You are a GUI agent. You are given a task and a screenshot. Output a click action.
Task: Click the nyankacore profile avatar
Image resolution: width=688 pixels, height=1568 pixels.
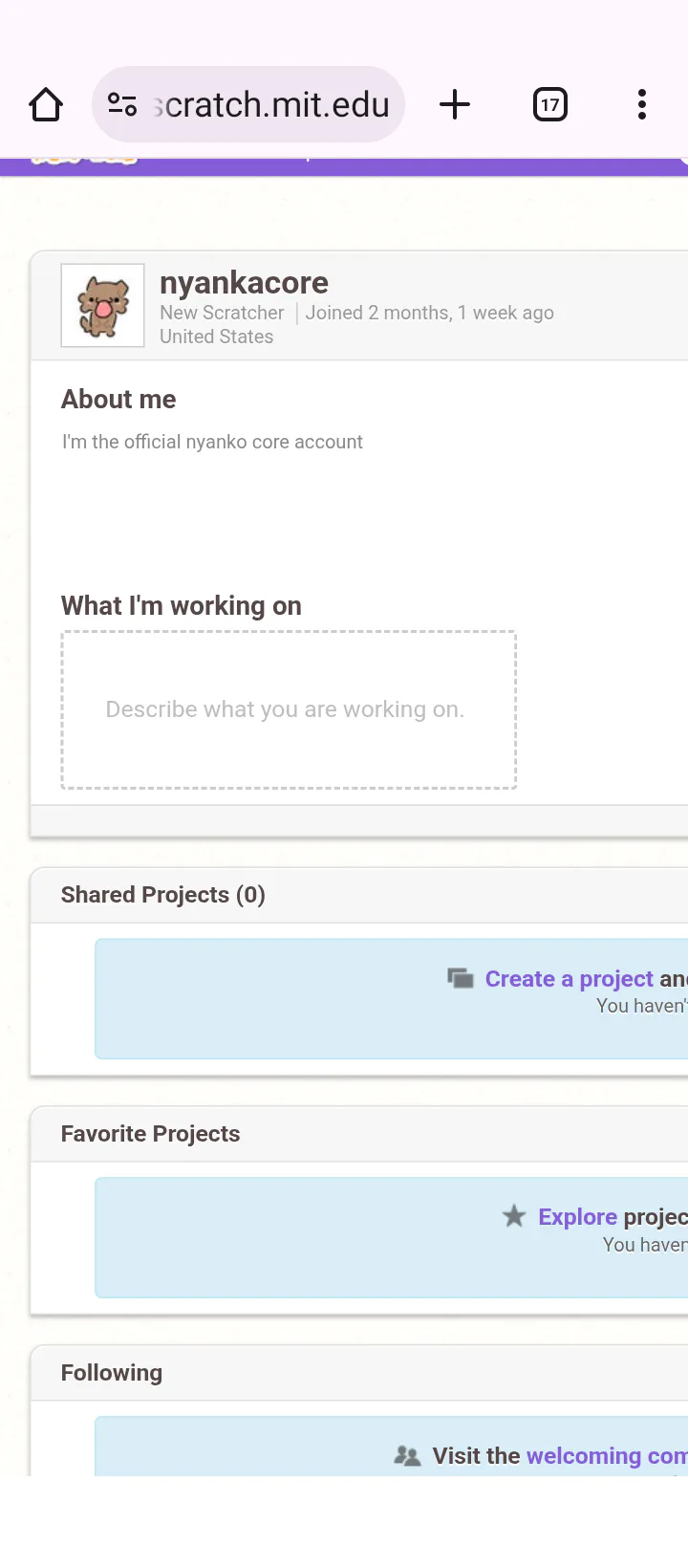[103, 306]
